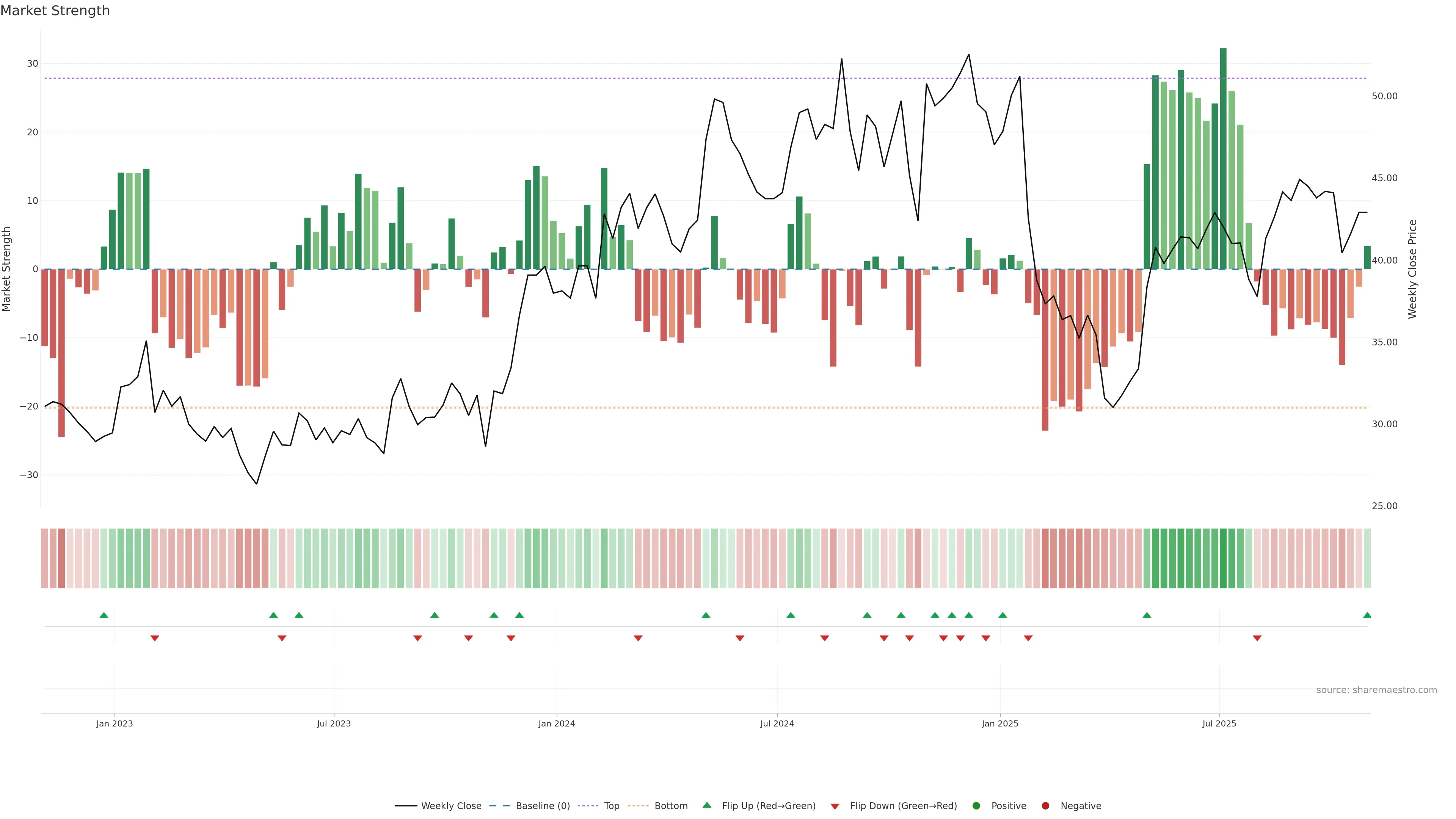Hide the Bottom threshold legend item
This screenshot has height=819, width=1456.
pyautogui.click(x=670, y=805)
